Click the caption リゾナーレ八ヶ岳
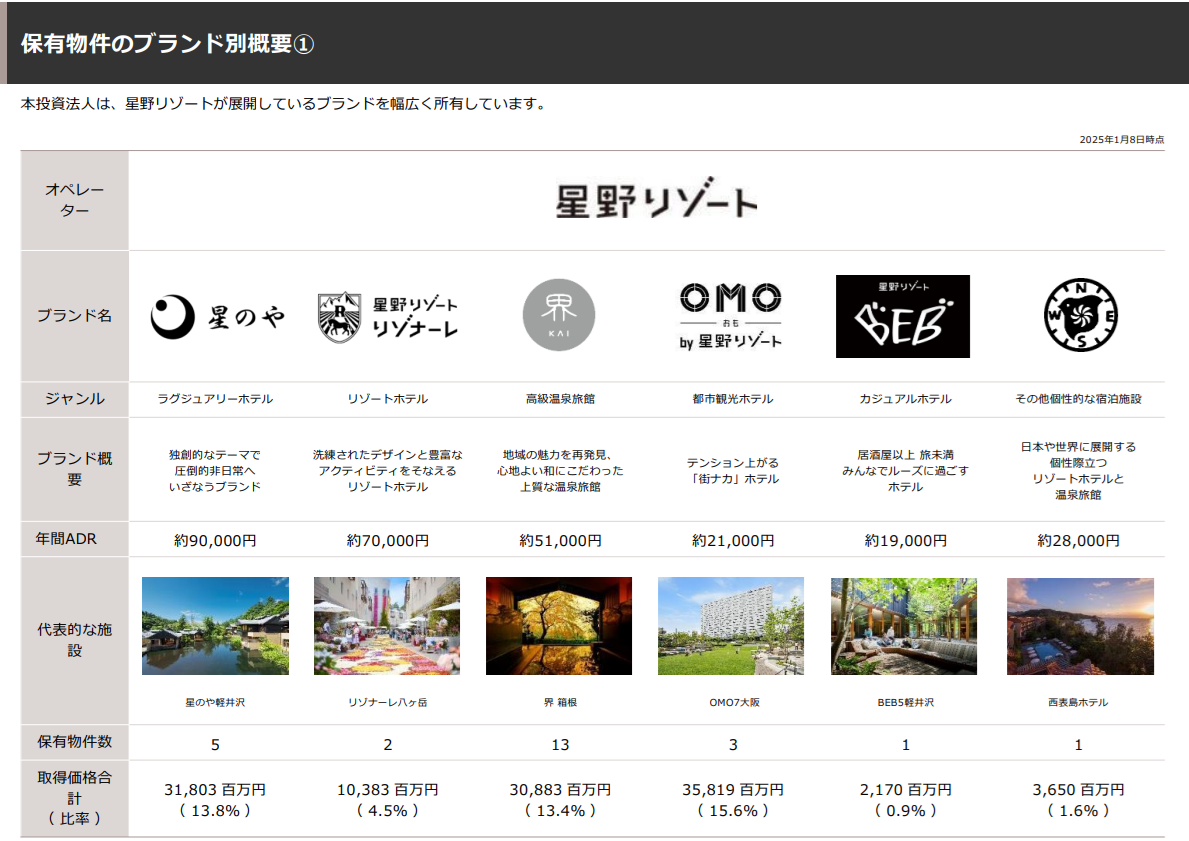The height and width of the screenshot is (841, 1189). click(387, 703)
